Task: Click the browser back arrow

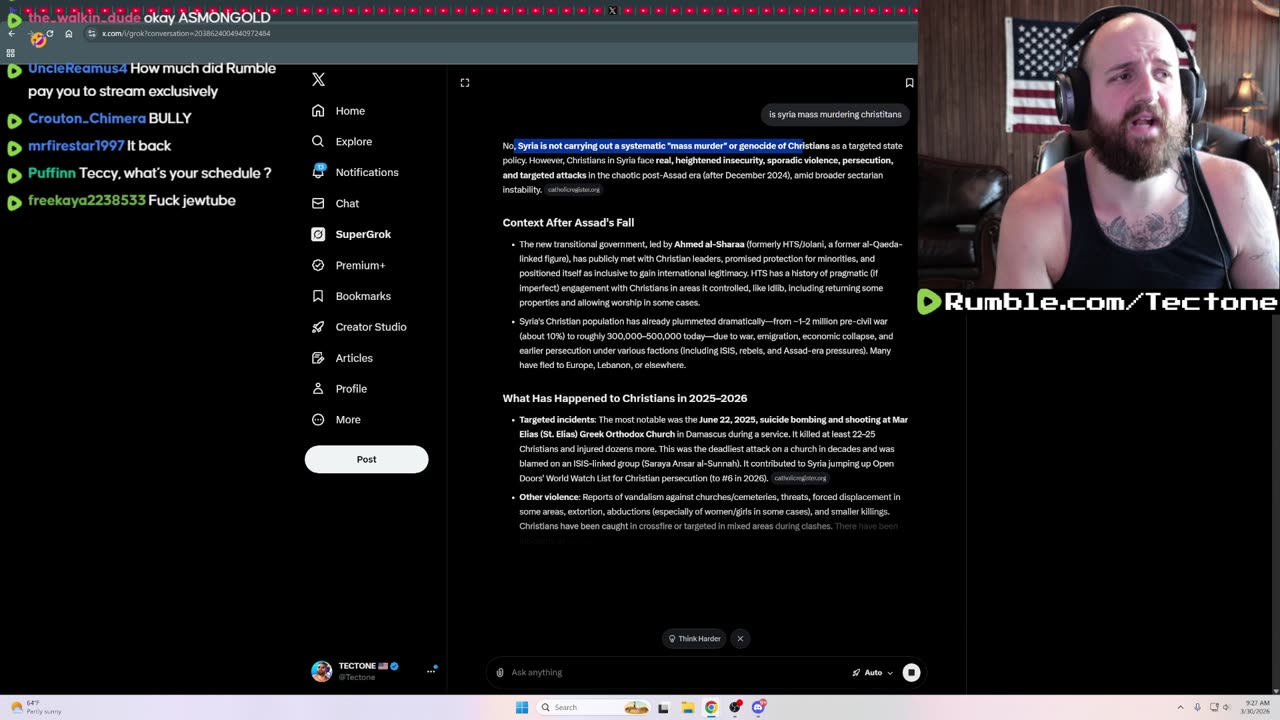Action: 12,34
